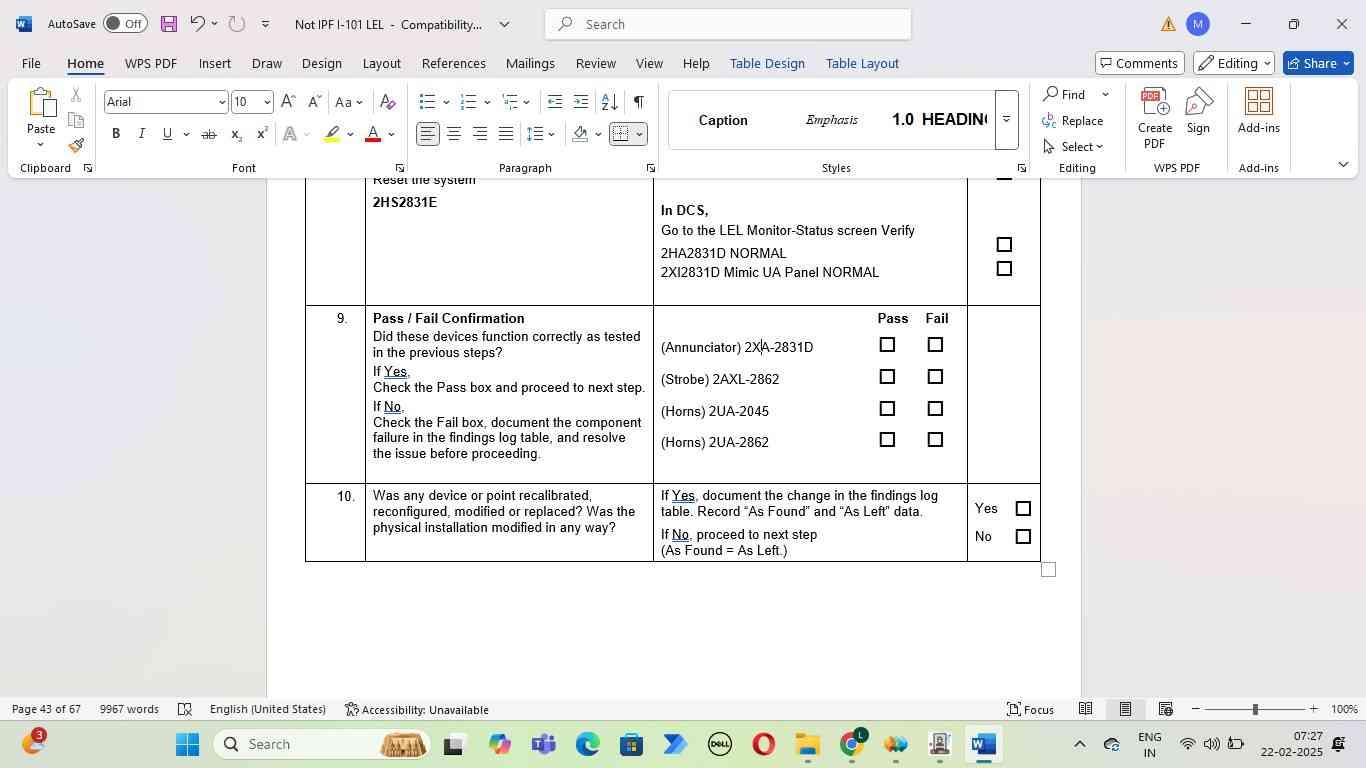
Task: Click the word count in status bar
Action: point(129,709)
